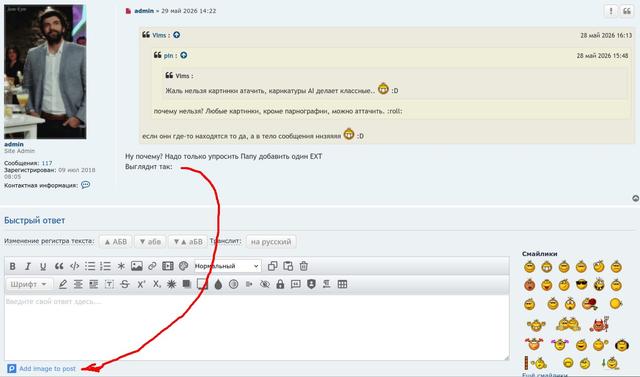This screenshot has width=640, height=377.
Task: Quote this post with top-right quote button
Action: (x=627, y=11)
